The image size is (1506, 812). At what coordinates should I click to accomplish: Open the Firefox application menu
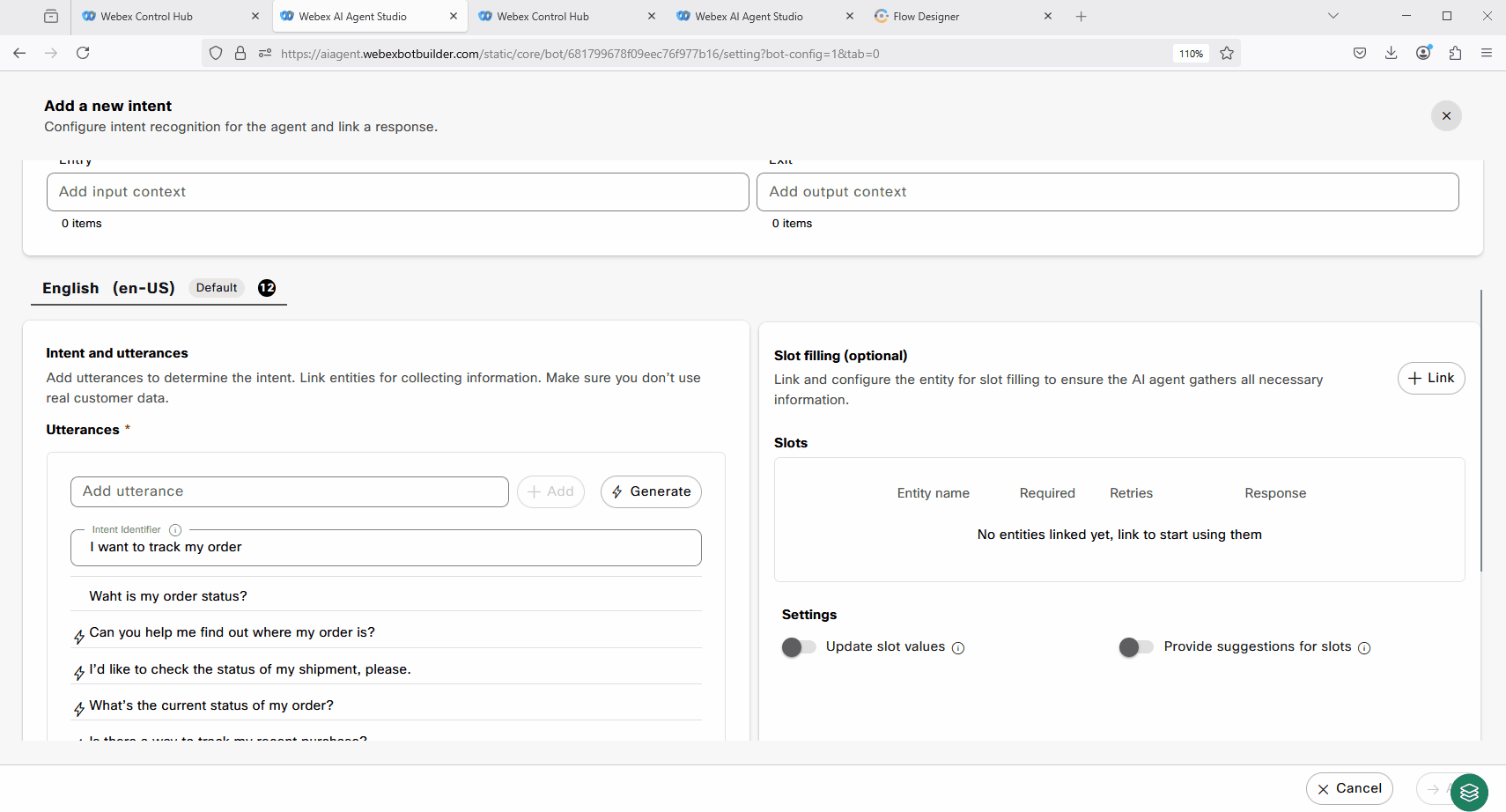1487,53
